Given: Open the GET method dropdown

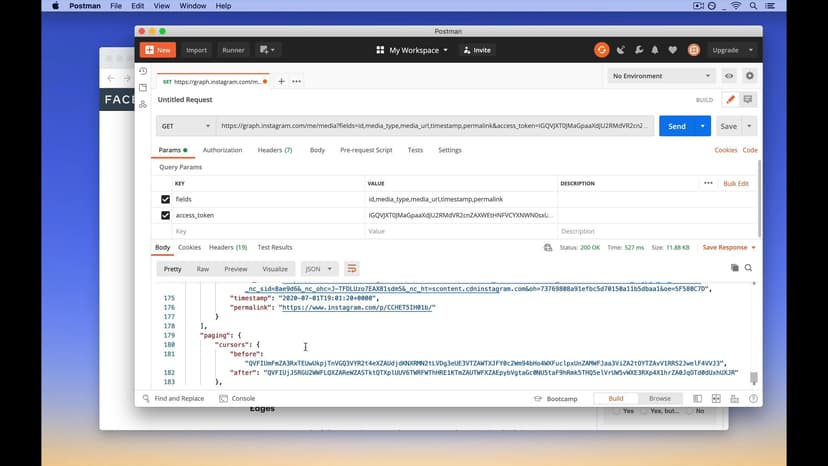Looking at the screenshot, I should pos(185,126).
